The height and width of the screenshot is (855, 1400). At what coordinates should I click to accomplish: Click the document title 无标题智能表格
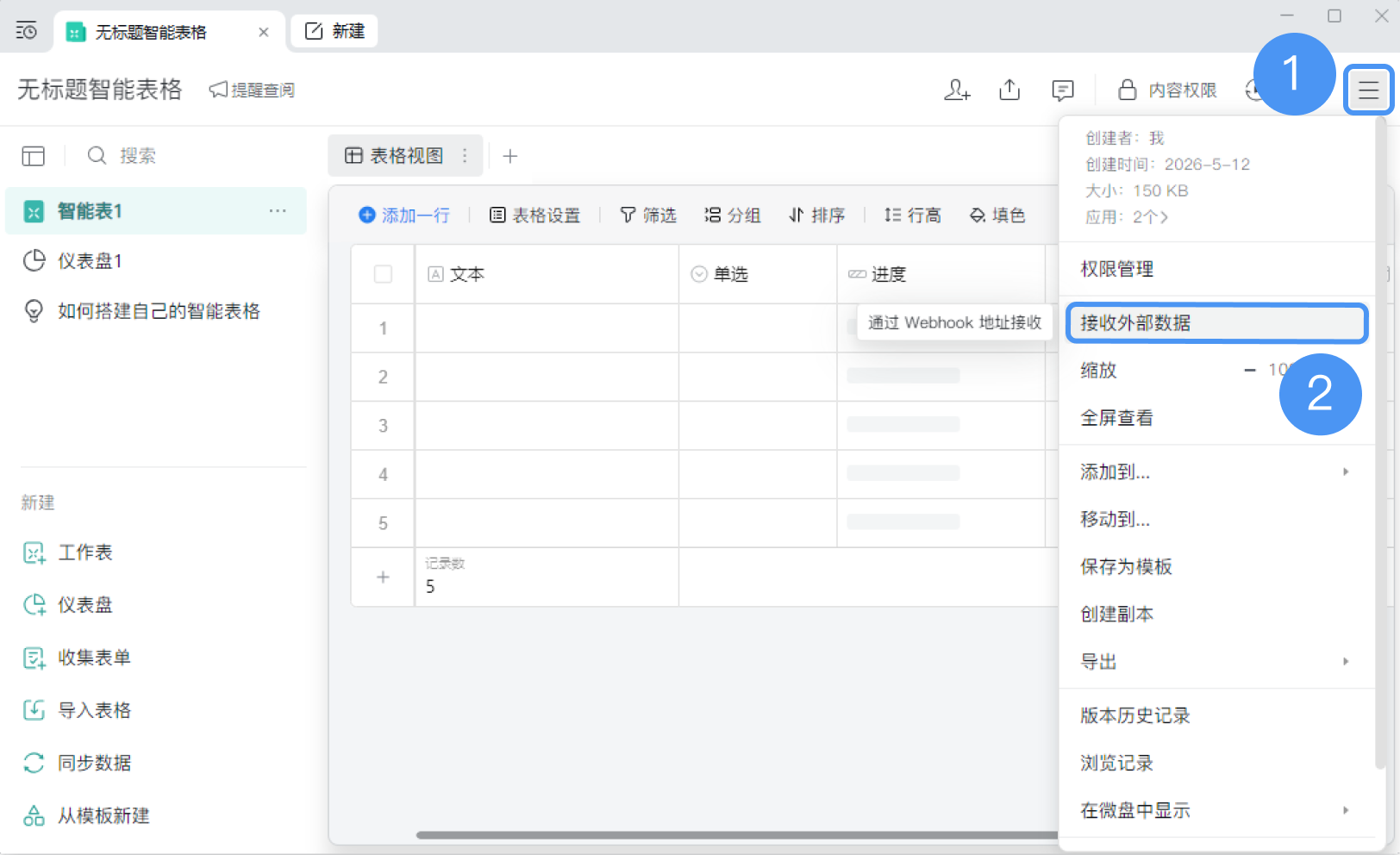(x=100, y=90)
